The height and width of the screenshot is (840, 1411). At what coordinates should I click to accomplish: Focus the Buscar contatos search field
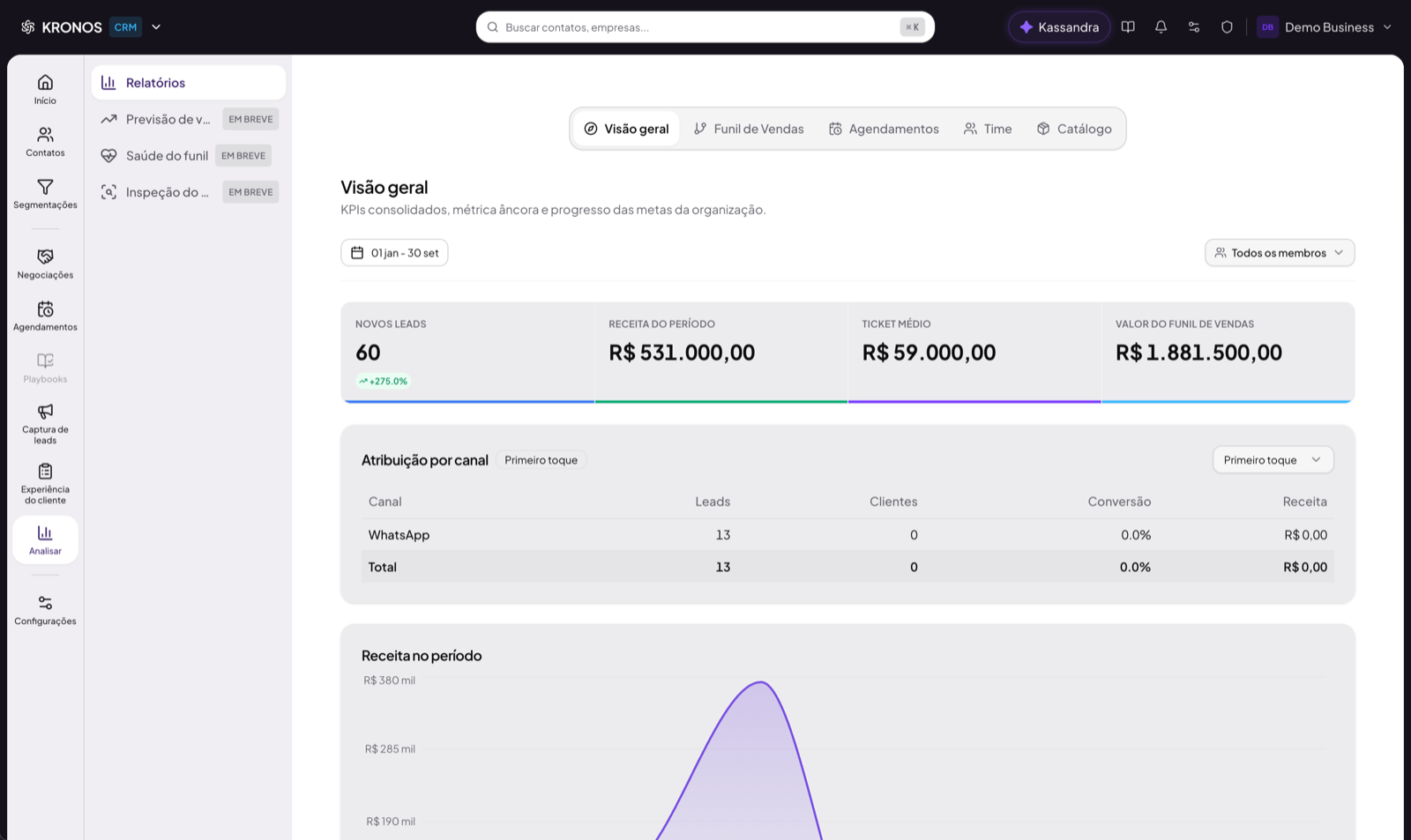tap(705, 27)
